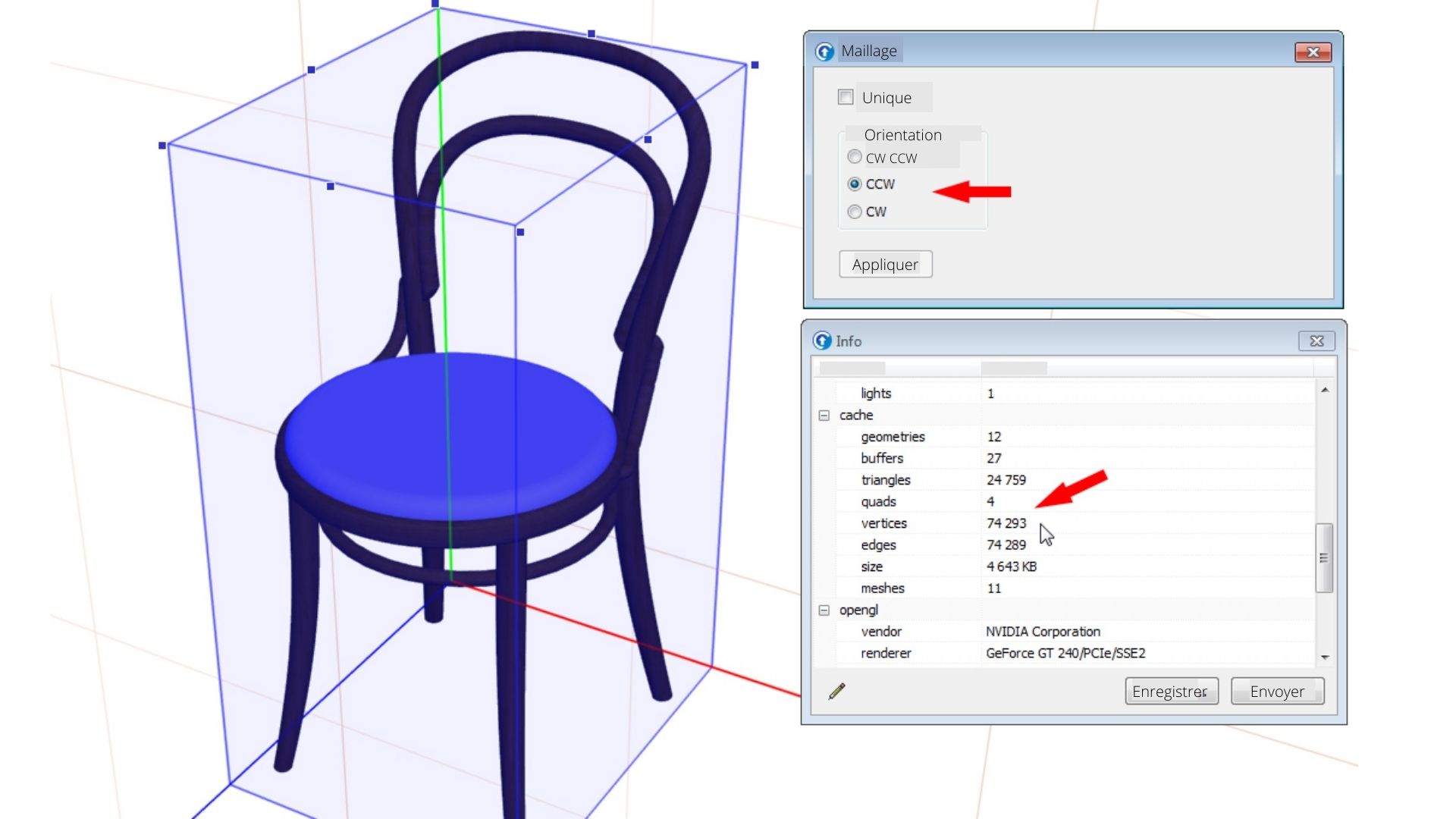Image resolution: width=1456 pixels, height=819 pixels.
Task: Click the Info window title icon
Action: coord(822,340)
